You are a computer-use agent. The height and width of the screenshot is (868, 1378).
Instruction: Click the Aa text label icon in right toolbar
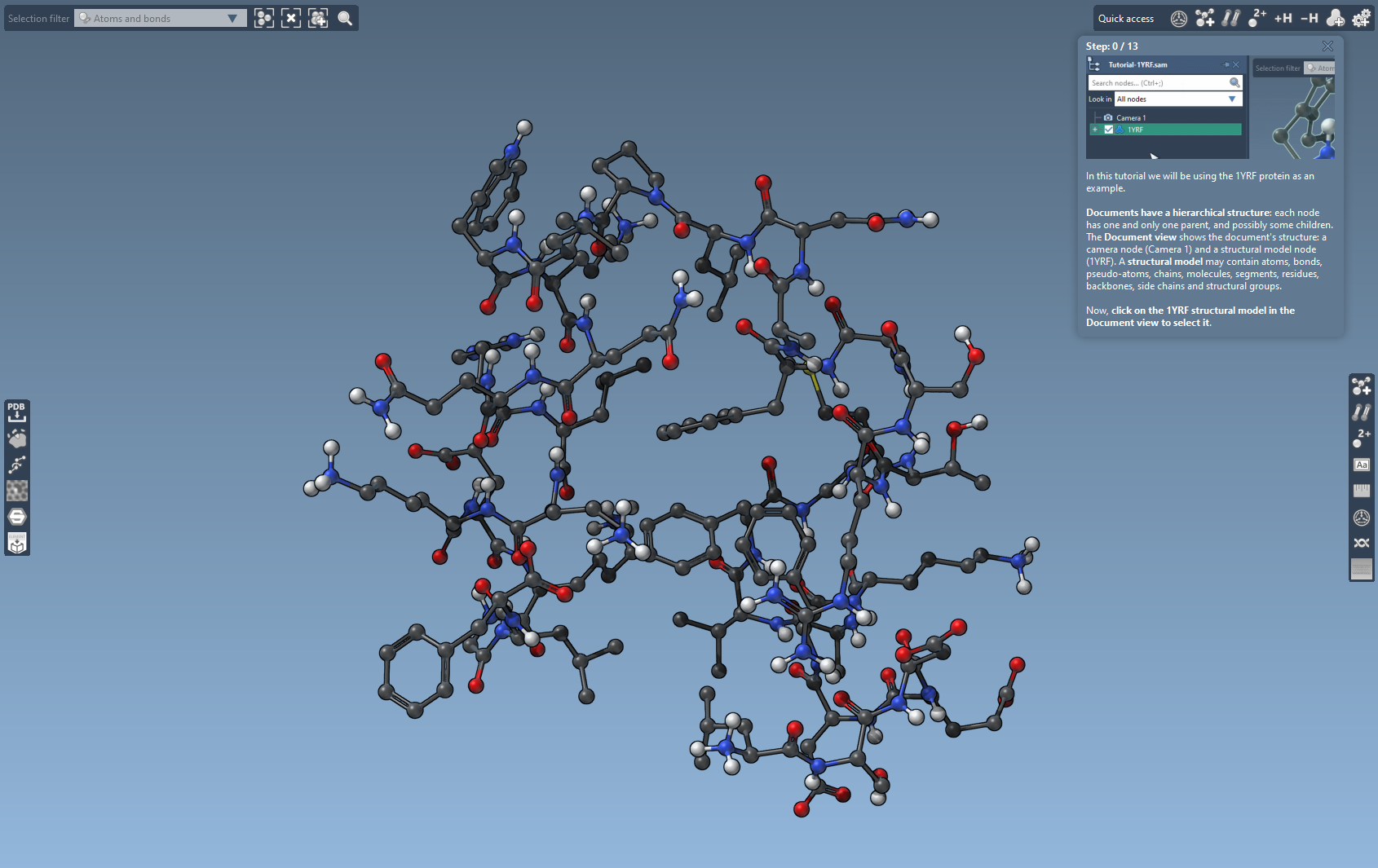[1361, 465]
